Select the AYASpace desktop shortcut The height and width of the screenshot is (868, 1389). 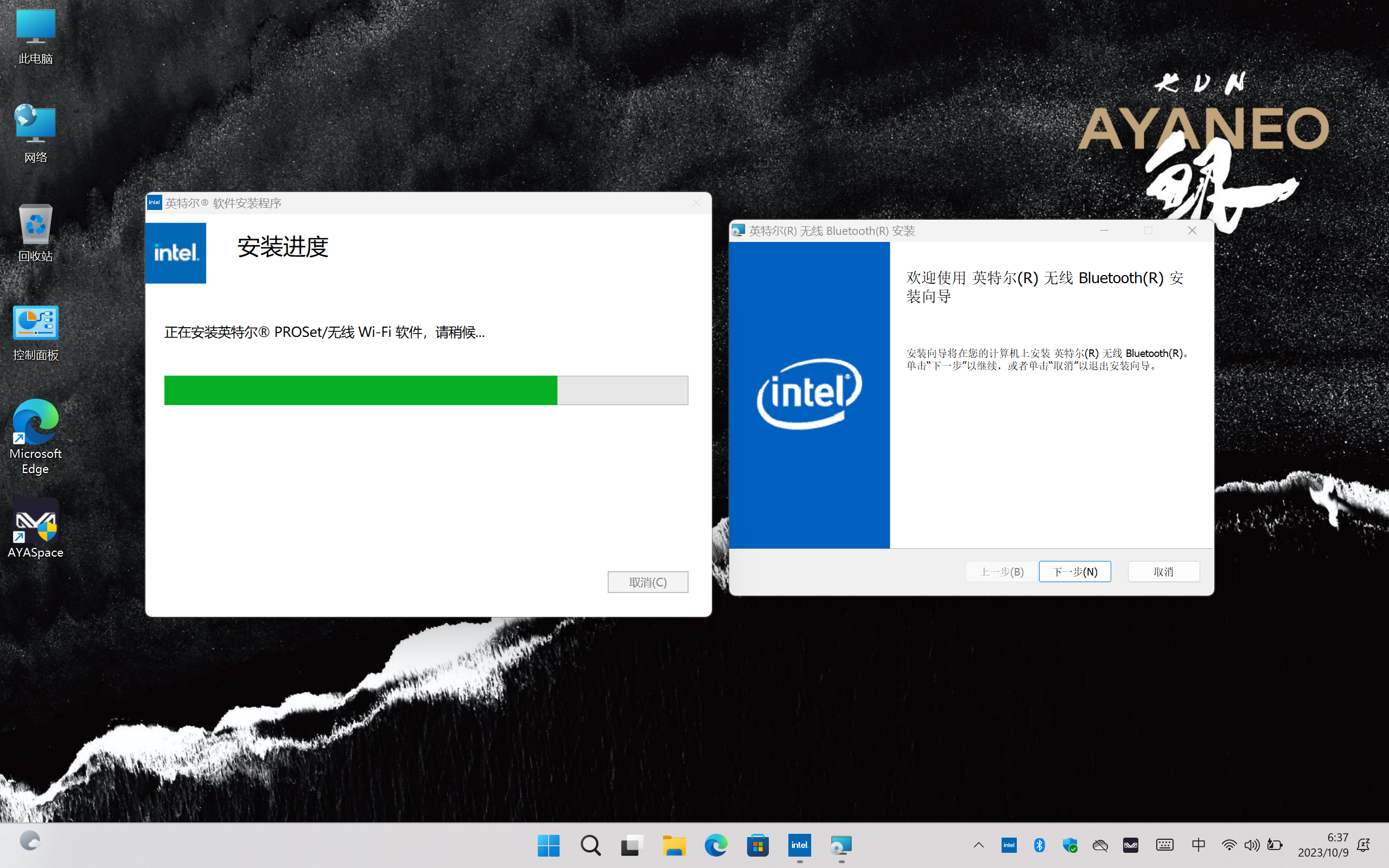click(36, 528)
